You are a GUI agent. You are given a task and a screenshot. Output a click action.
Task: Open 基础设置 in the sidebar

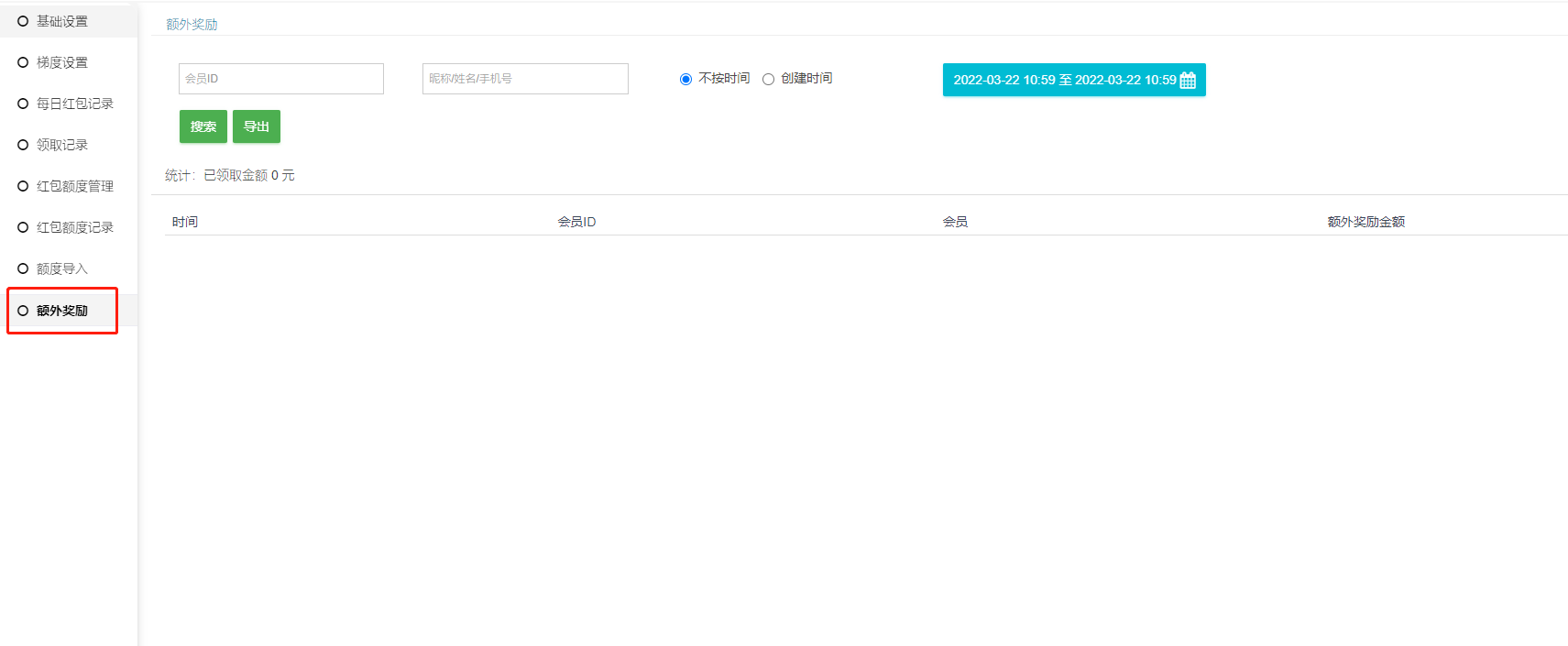61,21
